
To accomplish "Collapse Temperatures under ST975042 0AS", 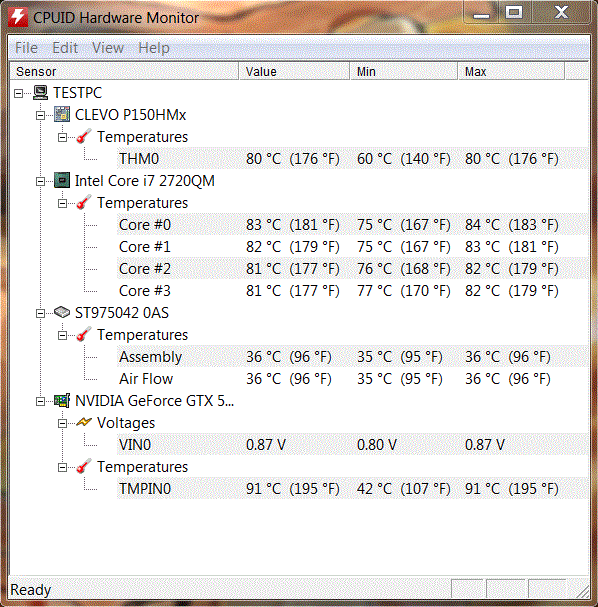I will click(62, 335).
